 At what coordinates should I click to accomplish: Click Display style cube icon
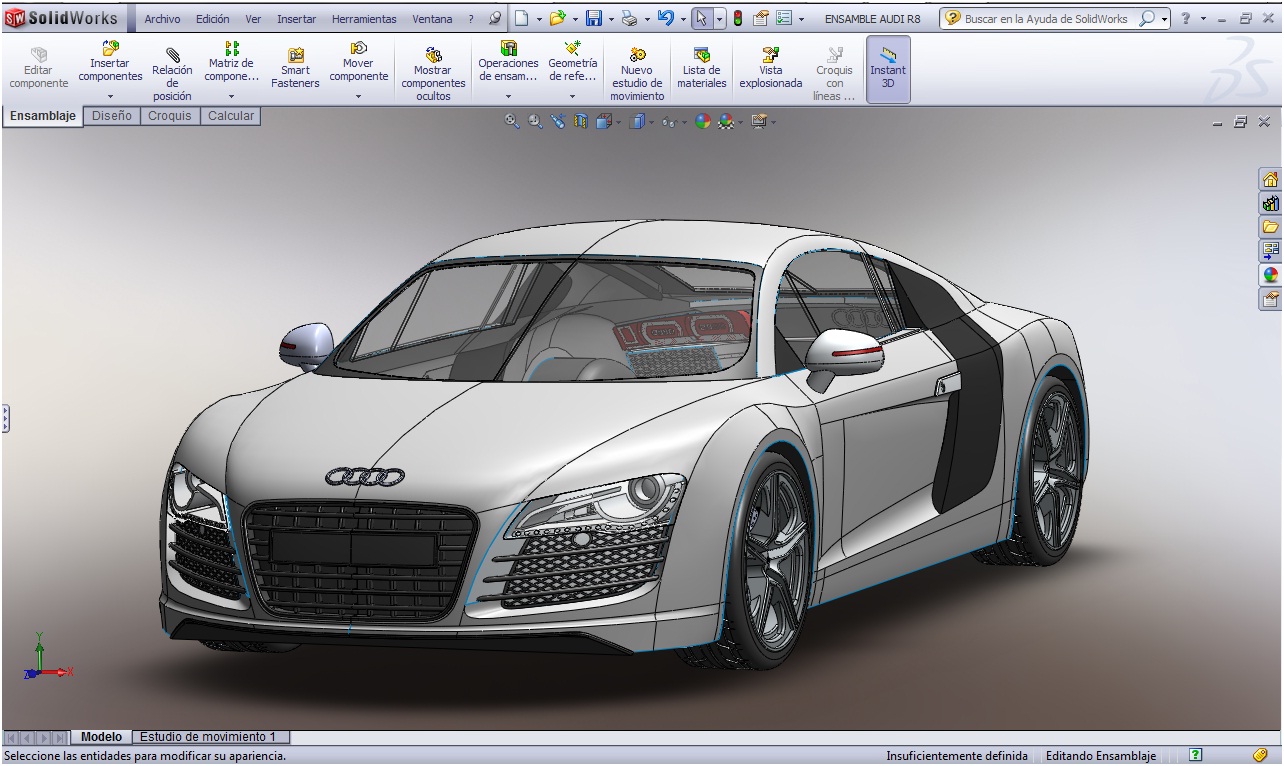[x=636, y=121]
